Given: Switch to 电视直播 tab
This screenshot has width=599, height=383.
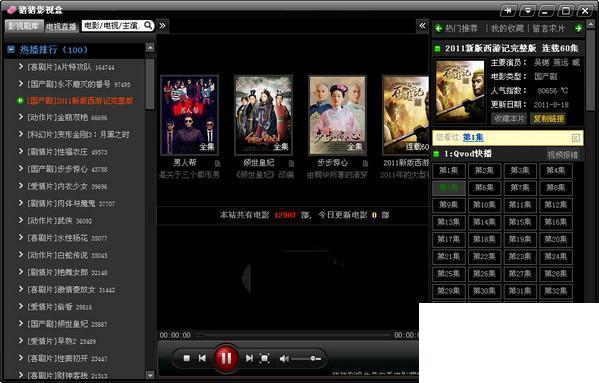Looking at the screenshot, I should click(x=61, y=26).
